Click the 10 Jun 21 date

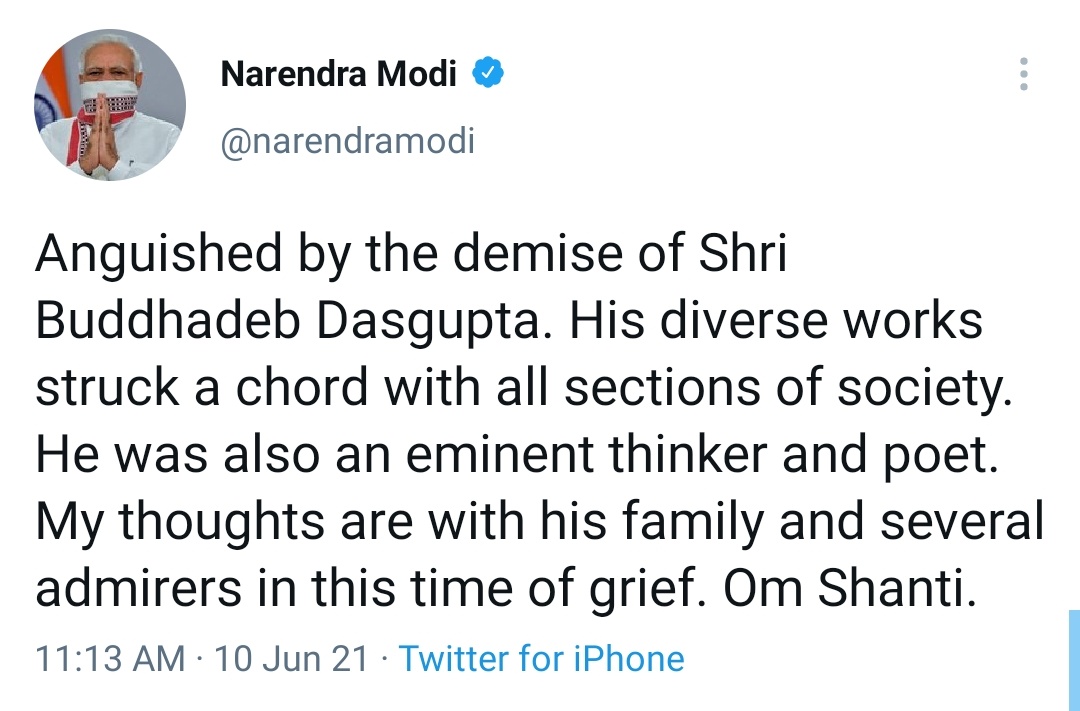pyautogui.click(x=291, y=658)
